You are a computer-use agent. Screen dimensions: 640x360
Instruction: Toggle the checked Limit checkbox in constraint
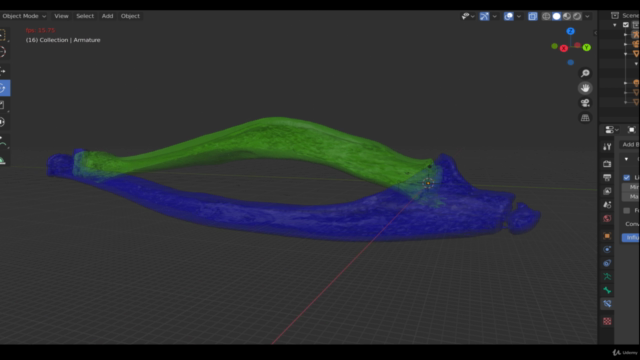coord(627,178)
